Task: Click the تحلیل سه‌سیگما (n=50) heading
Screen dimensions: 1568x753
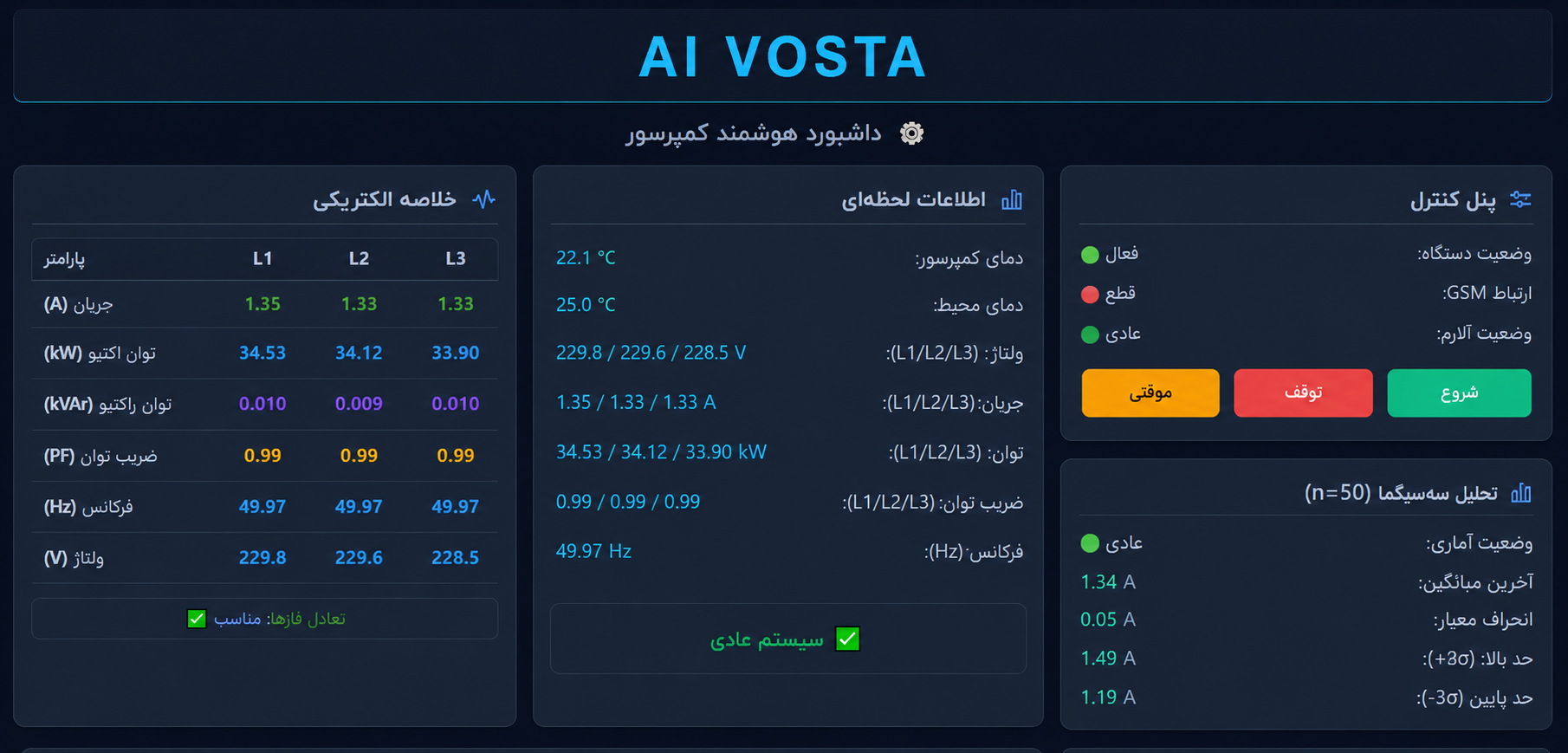Action: [1401, 493]
